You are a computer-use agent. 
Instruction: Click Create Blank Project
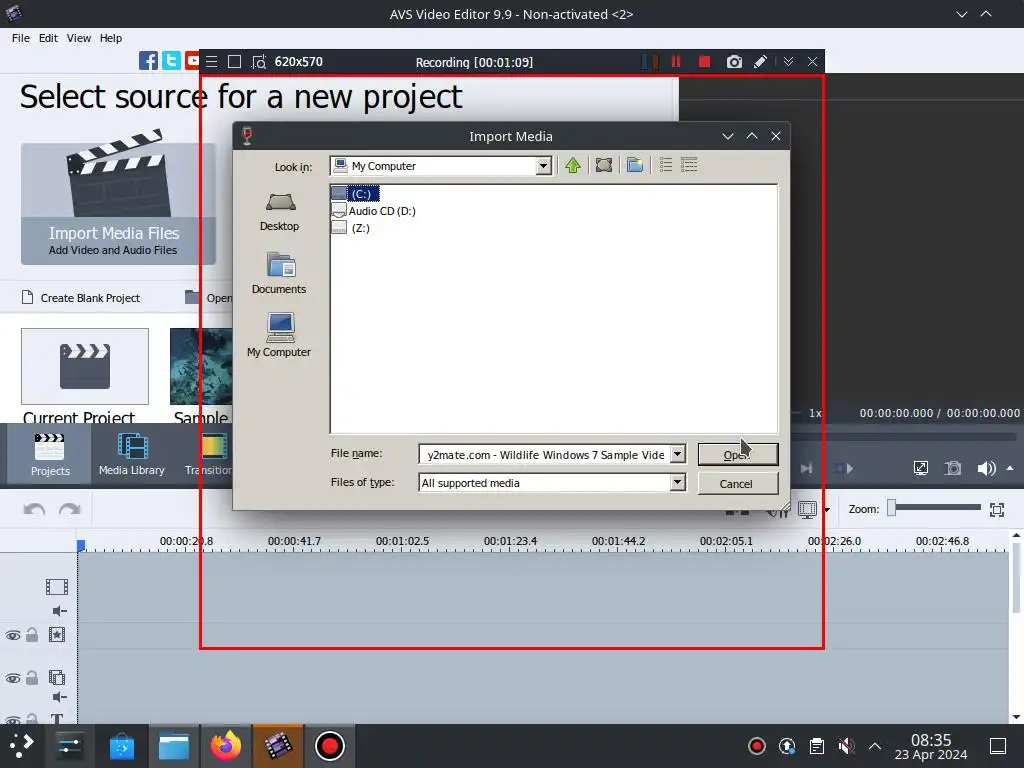[81, 298]
